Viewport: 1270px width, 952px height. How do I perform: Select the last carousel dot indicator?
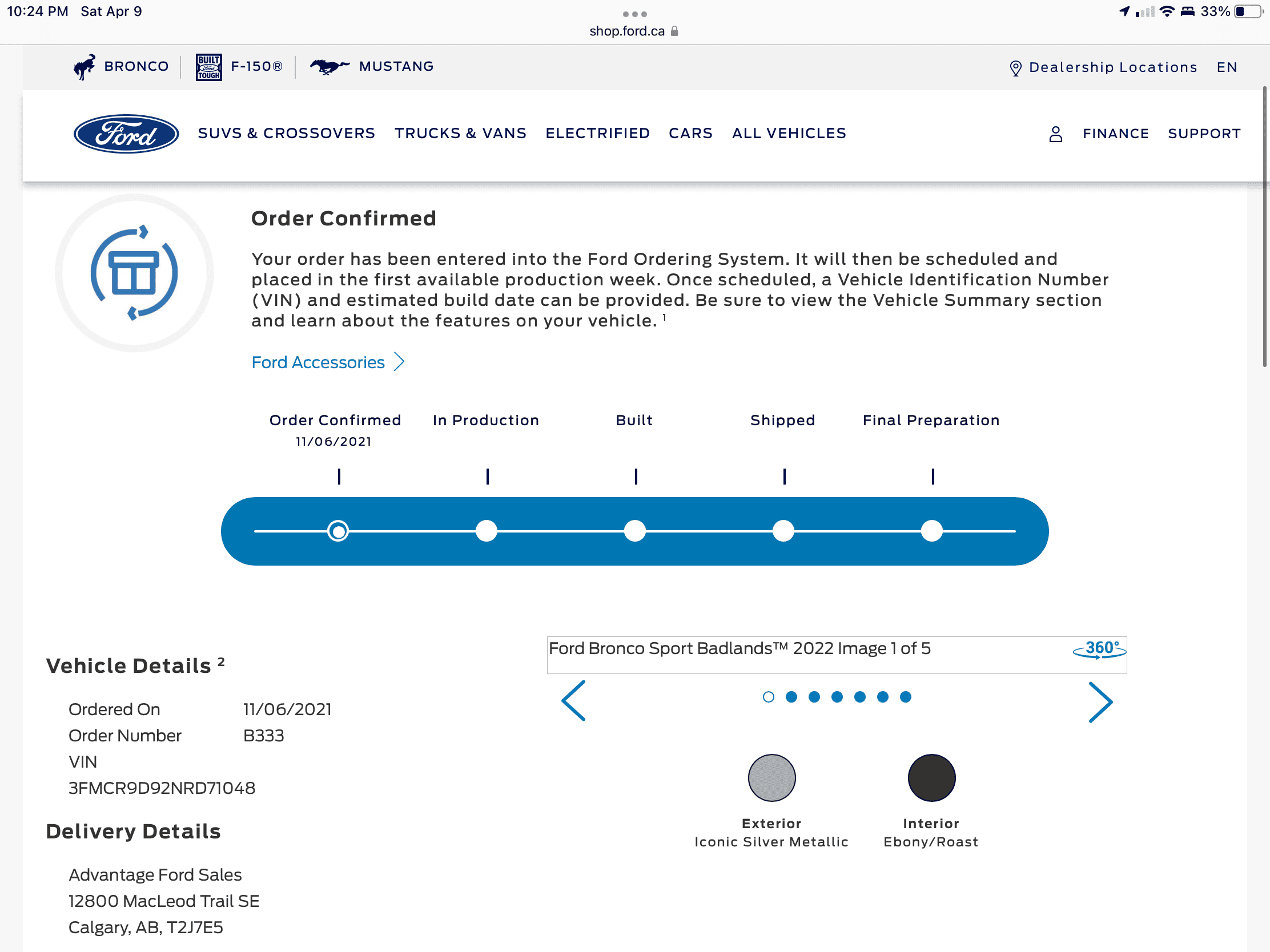coord(906,697)
